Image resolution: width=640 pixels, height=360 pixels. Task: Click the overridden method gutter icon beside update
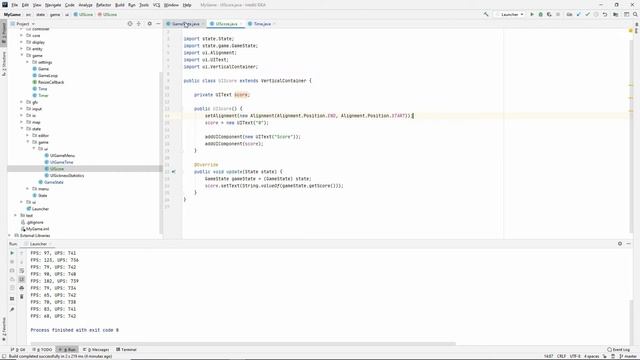coord(173,172)
